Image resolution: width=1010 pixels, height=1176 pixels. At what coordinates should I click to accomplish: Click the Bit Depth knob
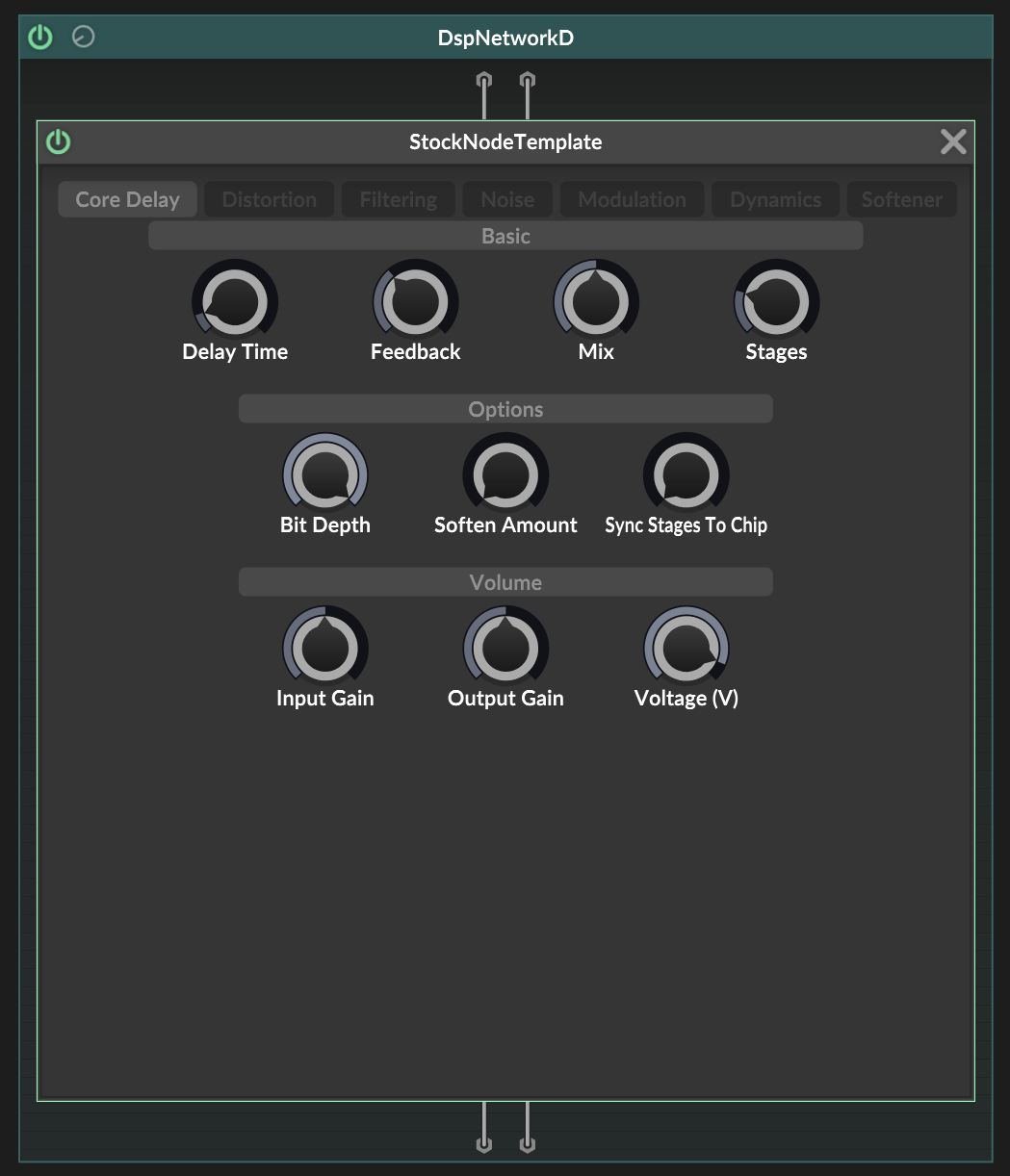click(325, 475)
